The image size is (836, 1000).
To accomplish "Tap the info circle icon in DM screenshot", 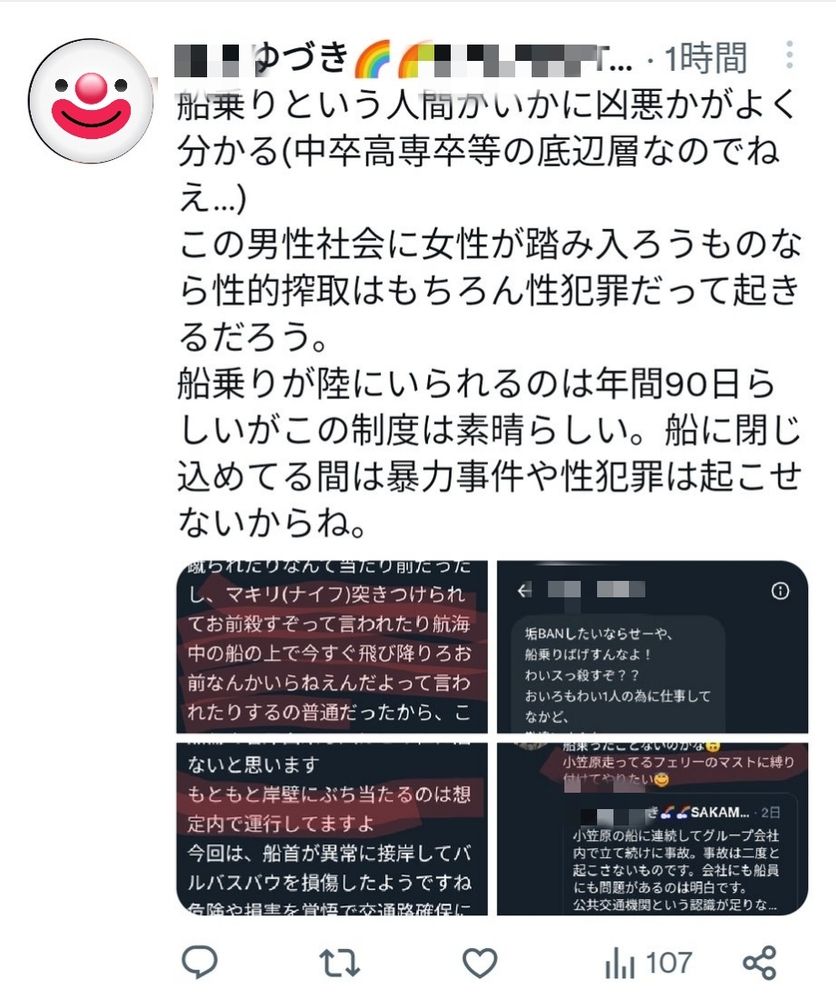I will (x=780, y=591).
